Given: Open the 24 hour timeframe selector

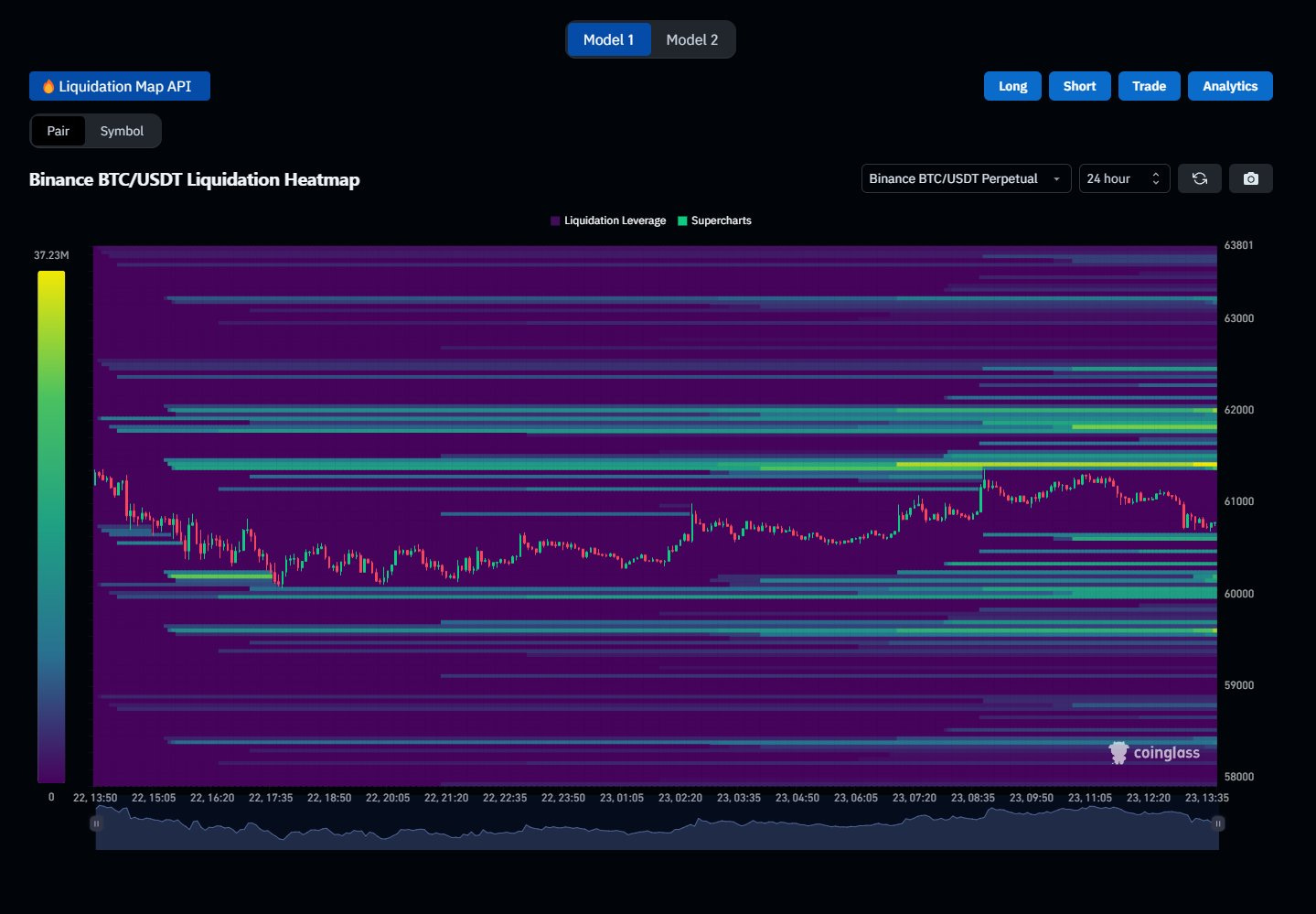Looking at the screenshot, I should pyautogui.click(x=1124, y=178).
